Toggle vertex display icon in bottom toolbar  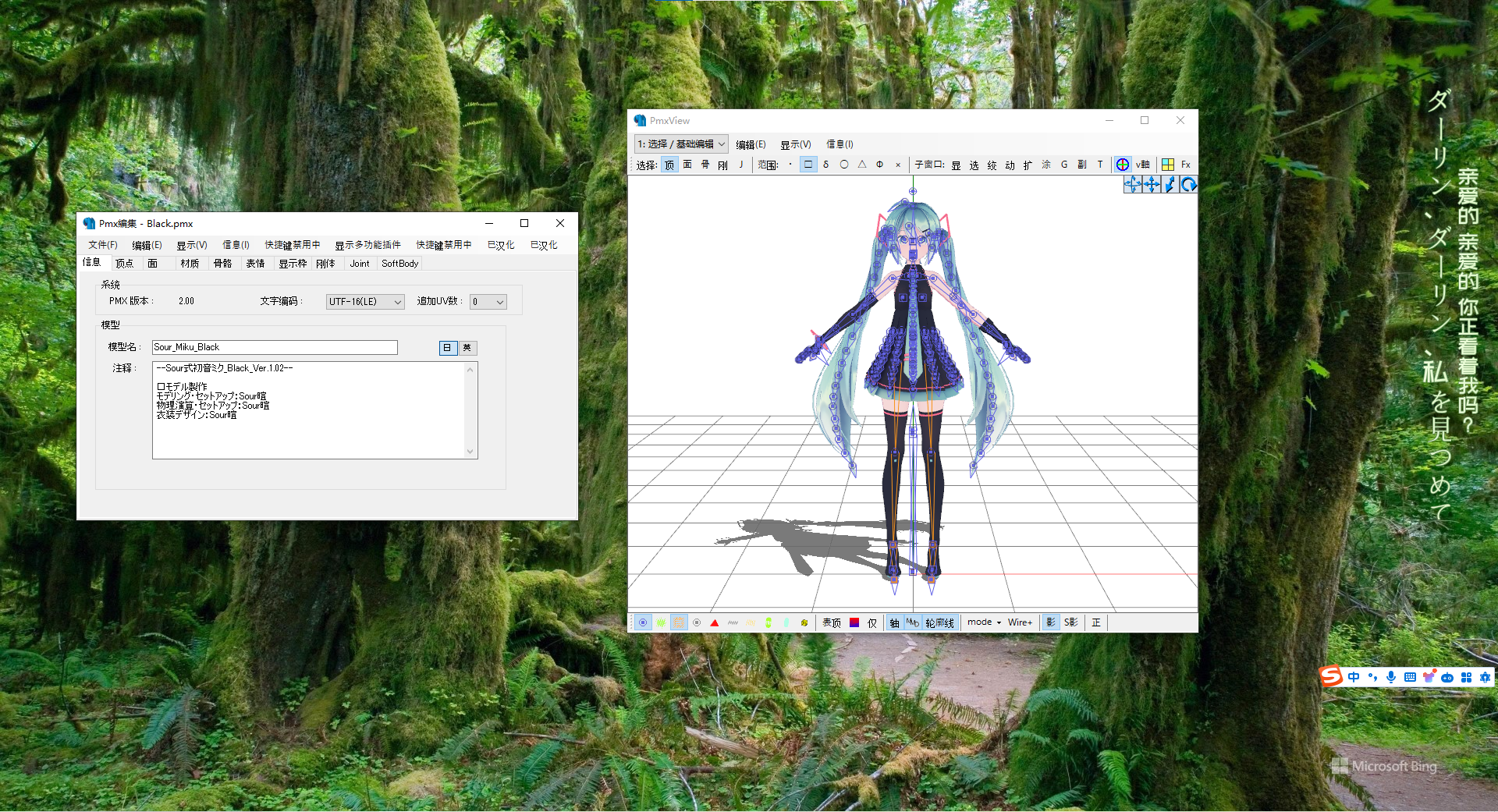click(643, 622)
